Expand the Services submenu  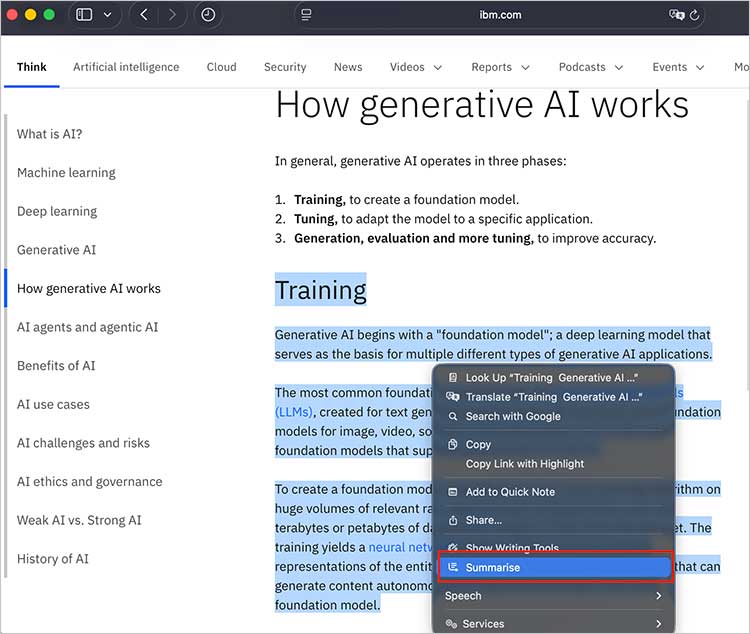[x=553, y=624]
